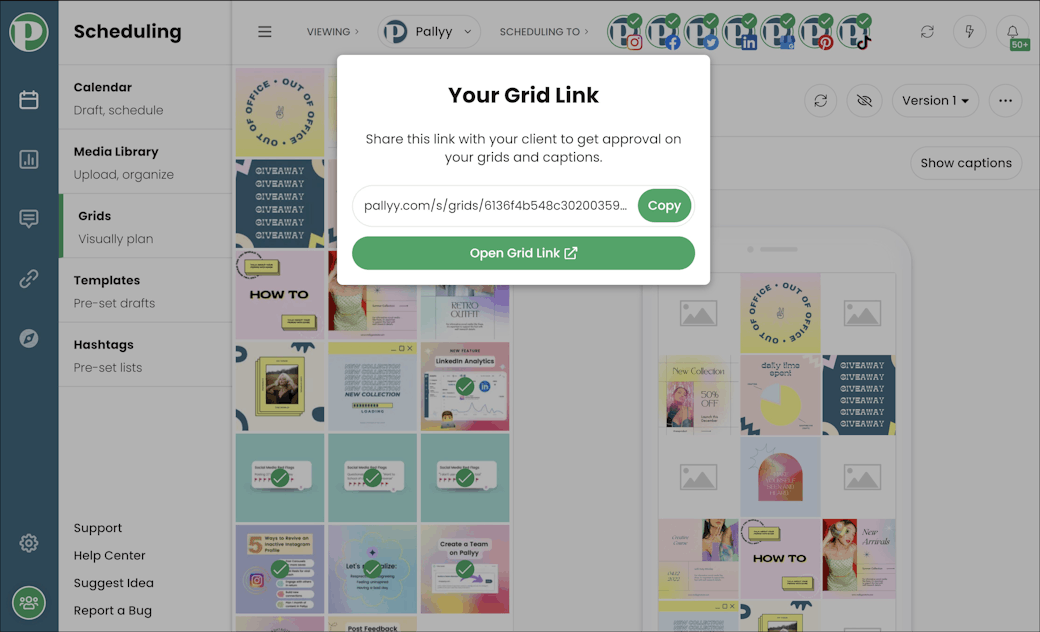Screen dimensions: 1040x632
Task: Open the Templates menu item
Action: click(x=145, y=291)
